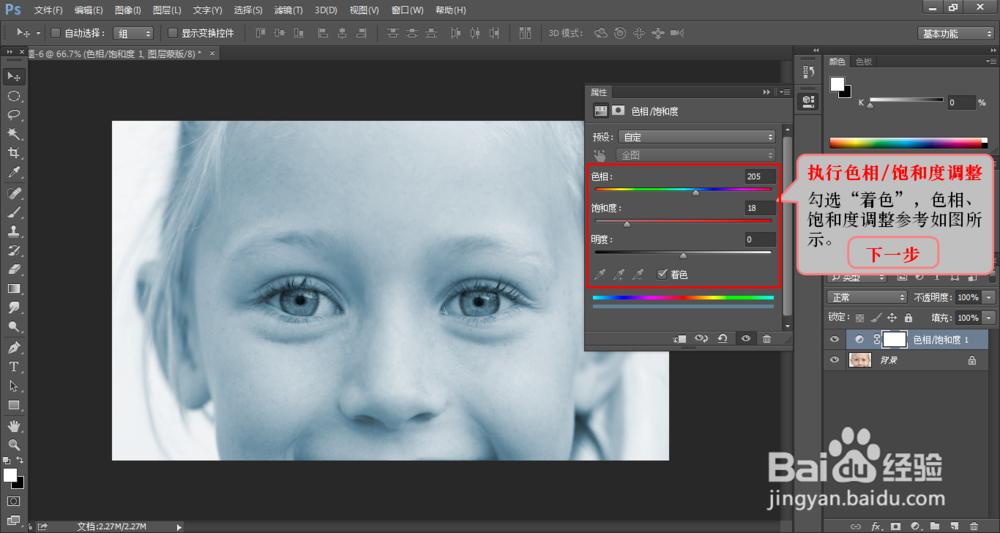
Task: Select the Path Selection tool
Action: pos(13,386)
